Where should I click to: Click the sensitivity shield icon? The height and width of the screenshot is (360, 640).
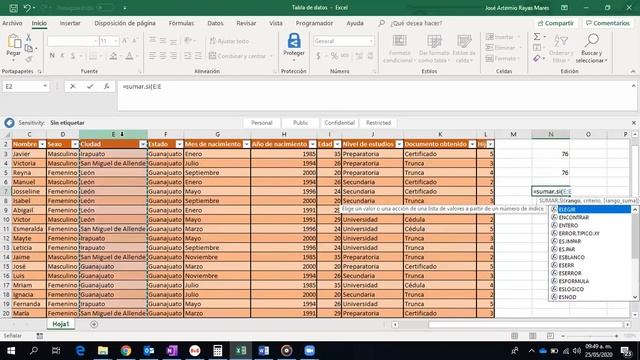pyautogui.click(x=9, y=122)
